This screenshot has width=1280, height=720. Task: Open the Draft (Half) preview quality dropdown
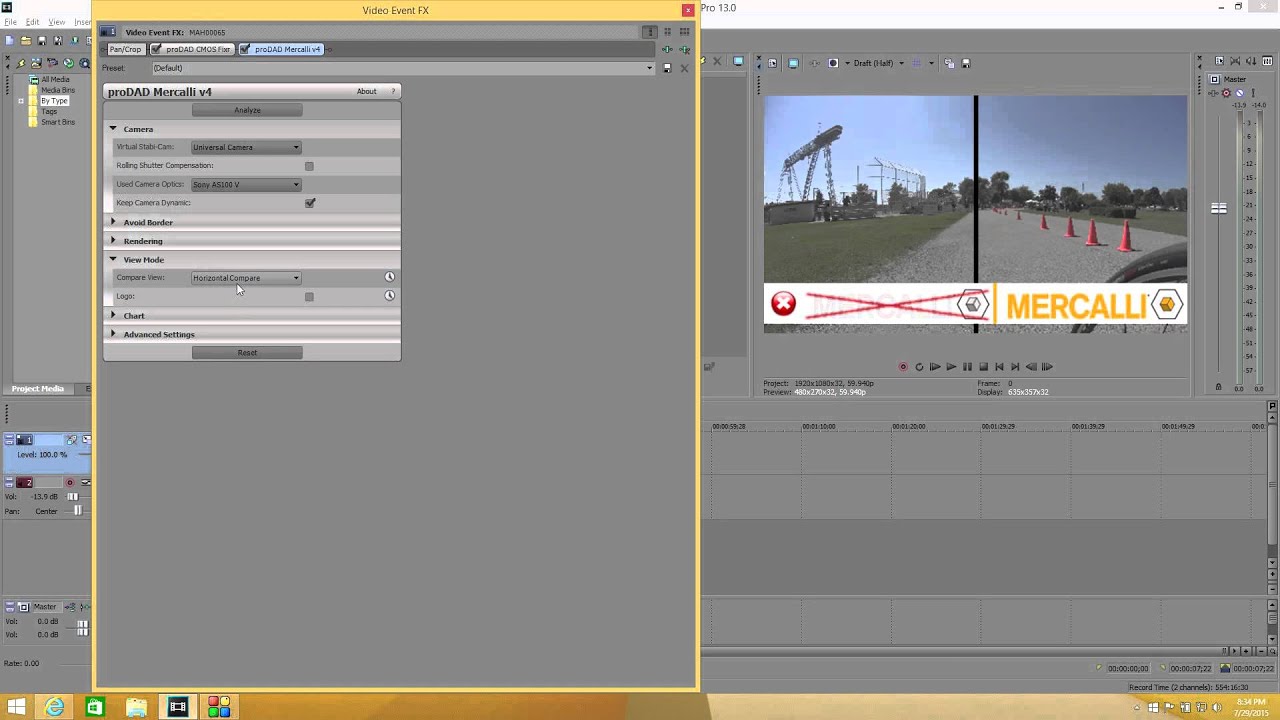901,63
